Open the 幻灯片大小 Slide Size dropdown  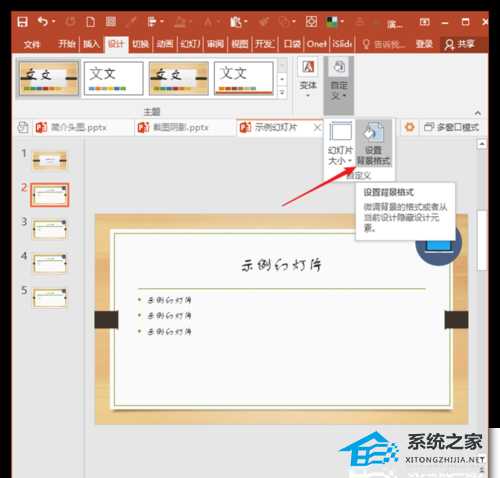[x=340, y=144]
